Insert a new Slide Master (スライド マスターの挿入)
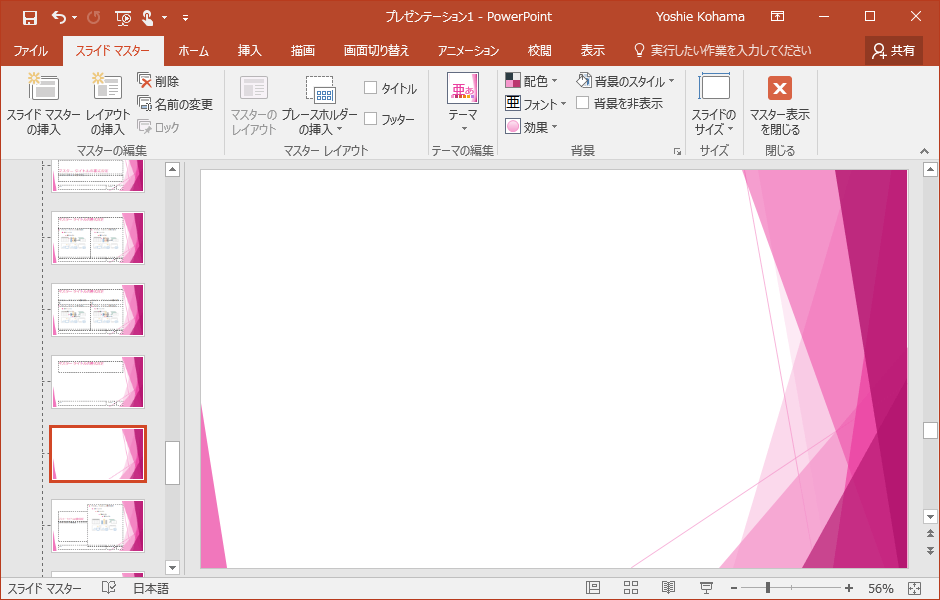 [43, 104]
